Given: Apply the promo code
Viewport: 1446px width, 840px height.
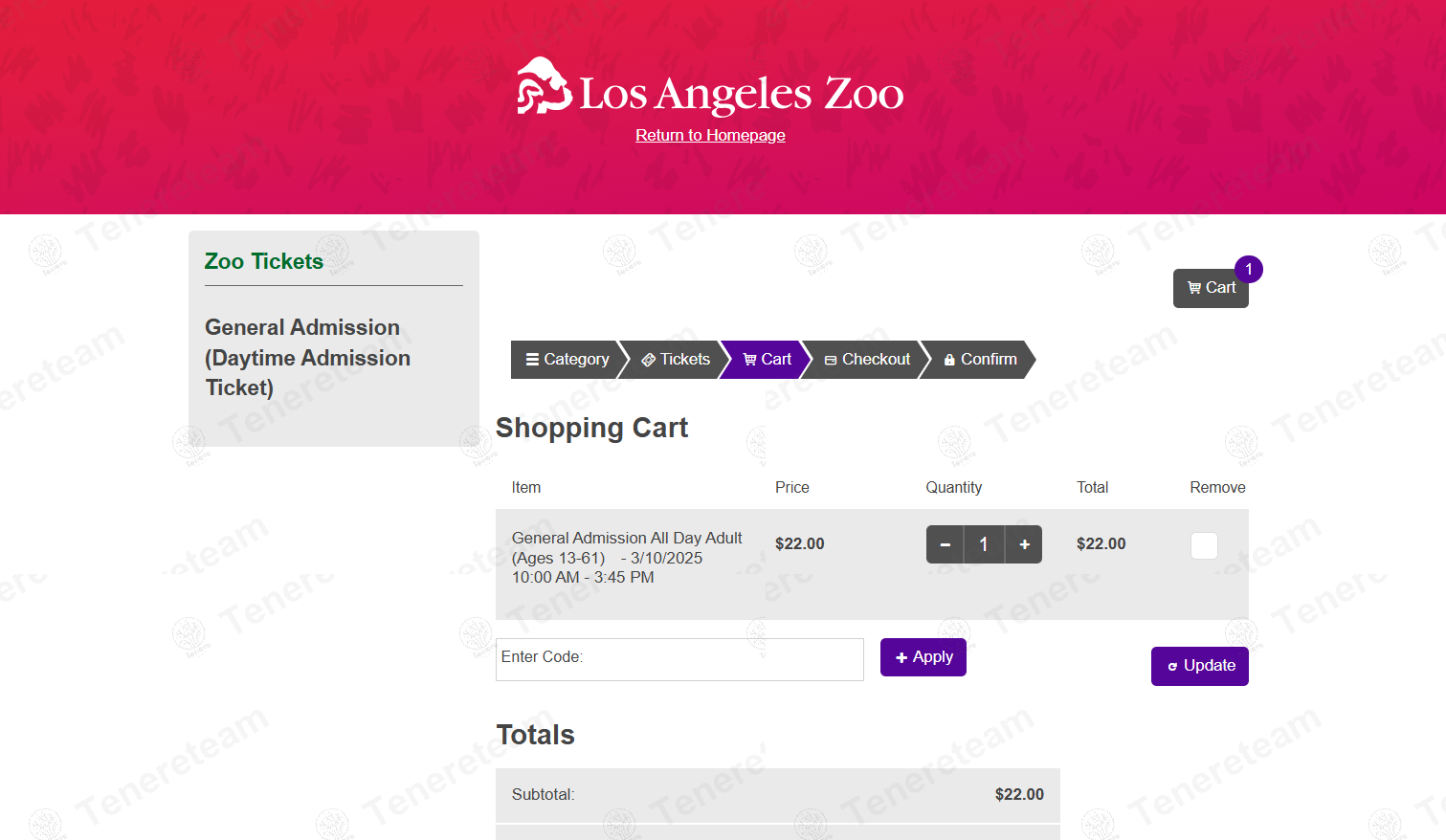Looking at the screenshot, I should pyautogui.click(x=923, y=657).
